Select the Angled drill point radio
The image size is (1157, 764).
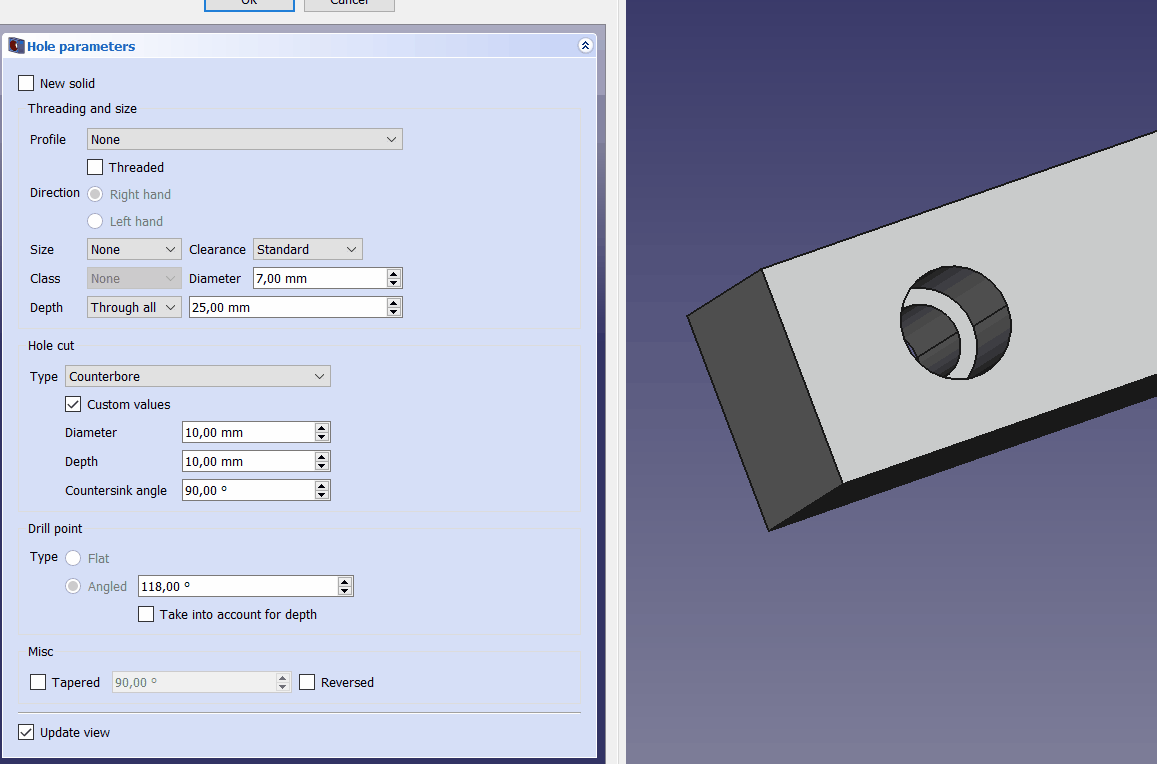click(73, 586)
